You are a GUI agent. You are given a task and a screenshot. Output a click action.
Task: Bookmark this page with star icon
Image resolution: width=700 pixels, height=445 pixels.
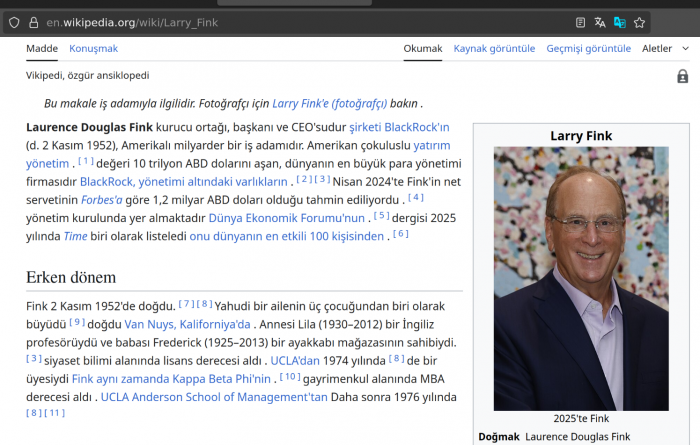click(639, 23)
